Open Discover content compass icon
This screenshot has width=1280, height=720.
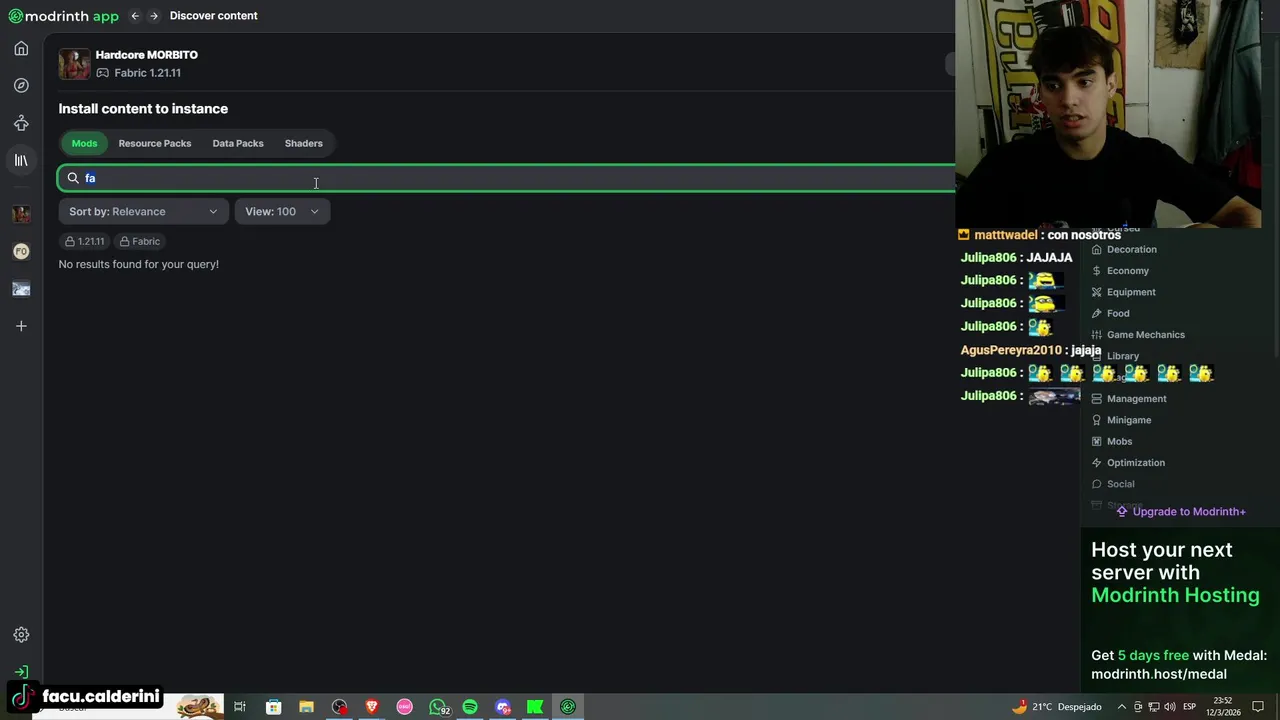pyautogui.click(x=21, y=86)
